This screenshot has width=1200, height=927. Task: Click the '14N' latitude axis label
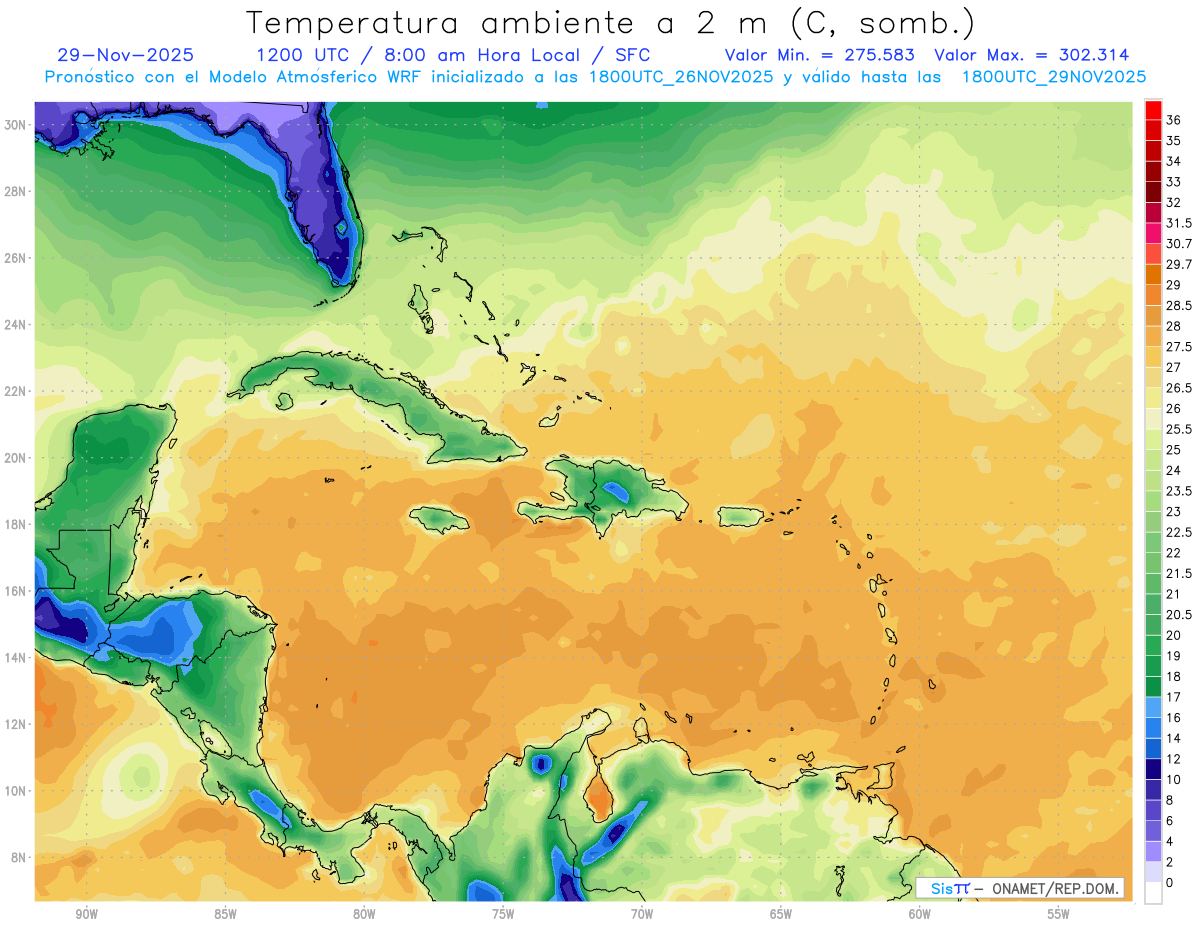coord(15,657)
